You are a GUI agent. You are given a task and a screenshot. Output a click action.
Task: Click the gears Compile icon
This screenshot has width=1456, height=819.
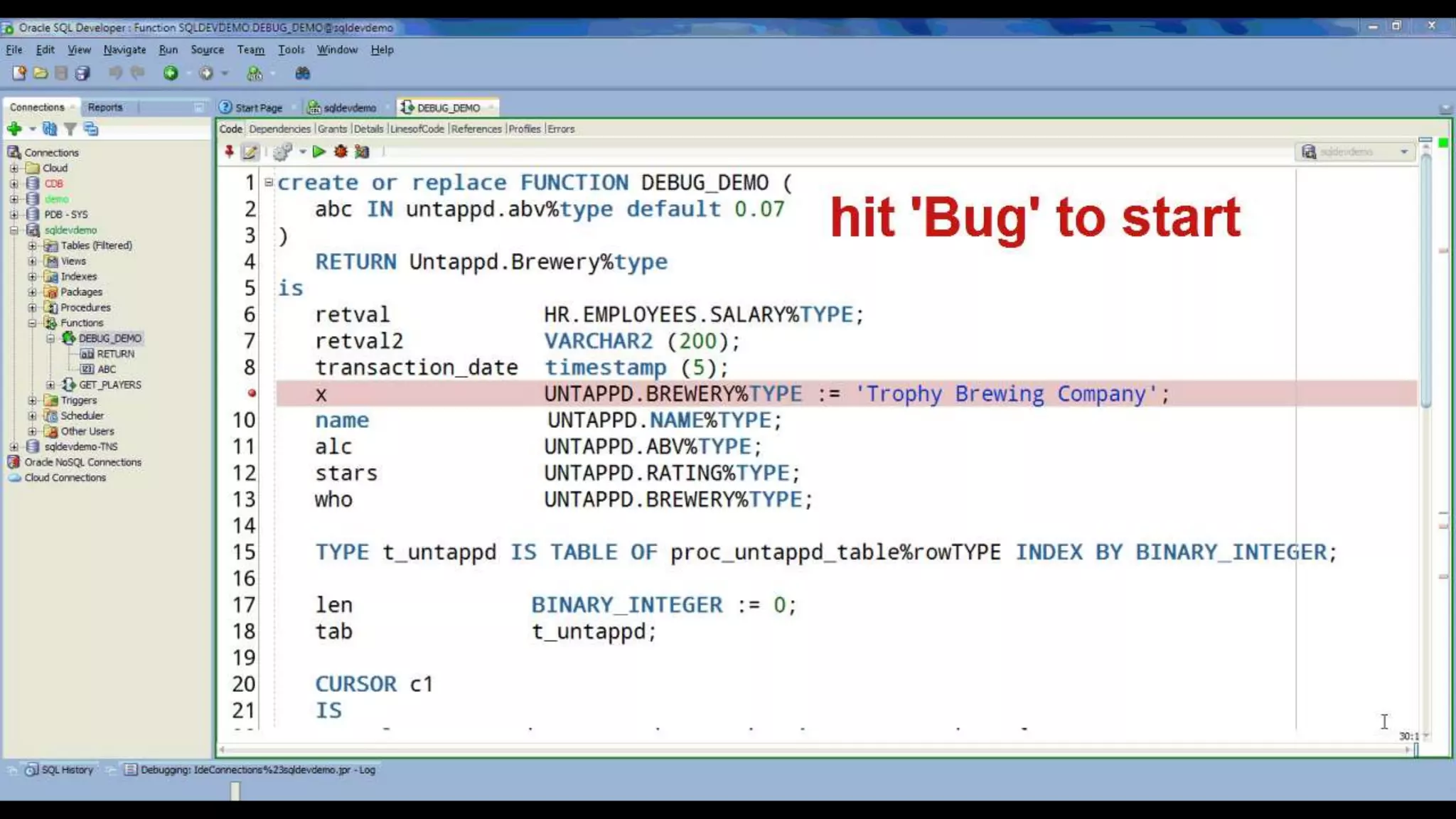tap(282, 151)
